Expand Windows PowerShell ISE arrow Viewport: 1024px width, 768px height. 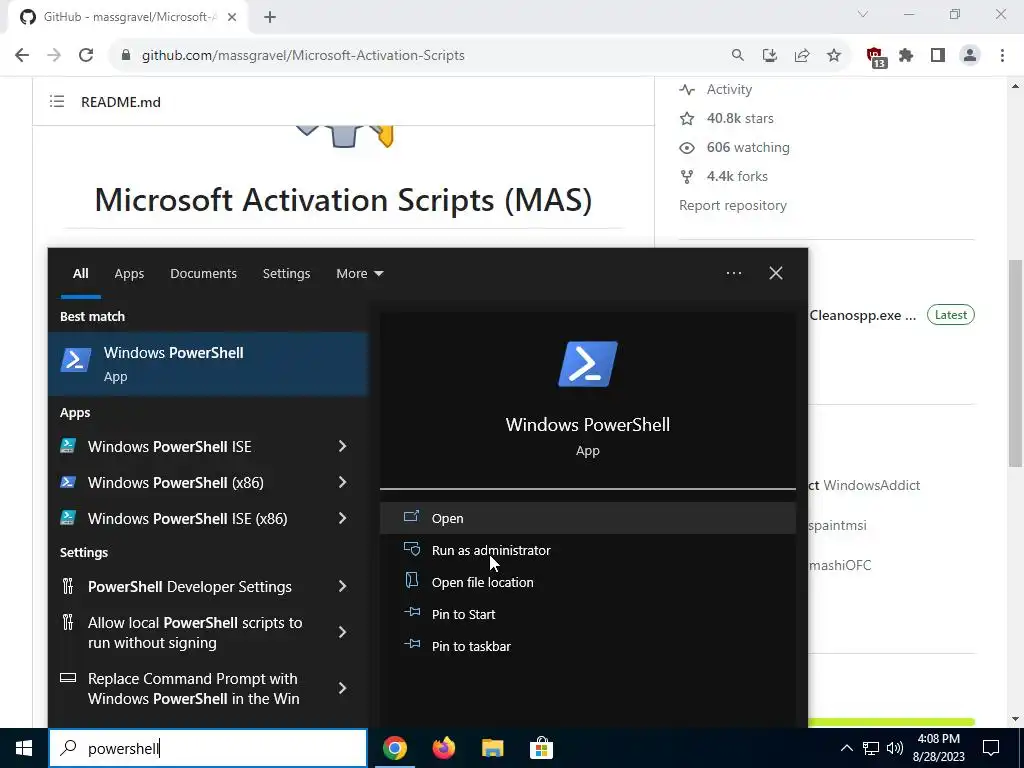click(342, 446)
